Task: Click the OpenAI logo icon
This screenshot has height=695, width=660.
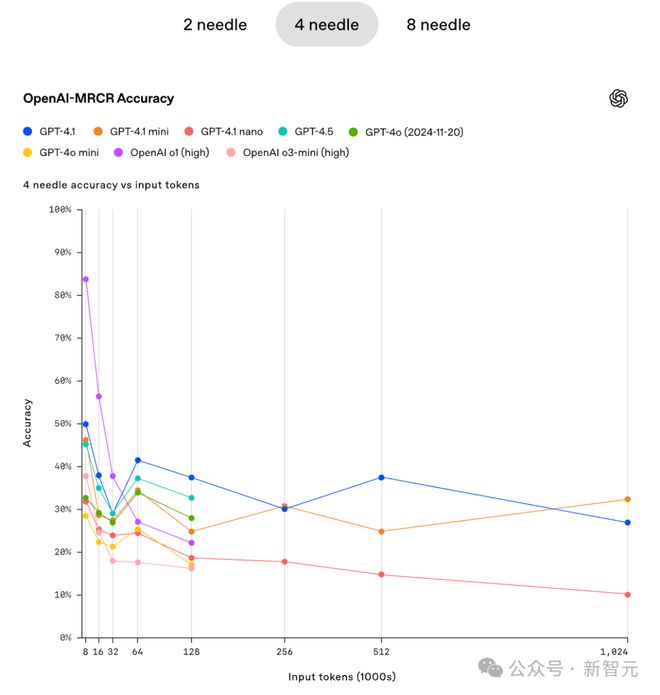Action: pos(618,98)
